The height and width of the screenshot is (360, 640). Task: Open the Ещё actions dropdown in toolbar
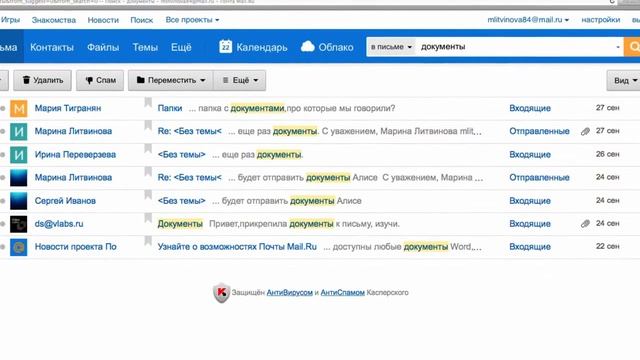240,80
